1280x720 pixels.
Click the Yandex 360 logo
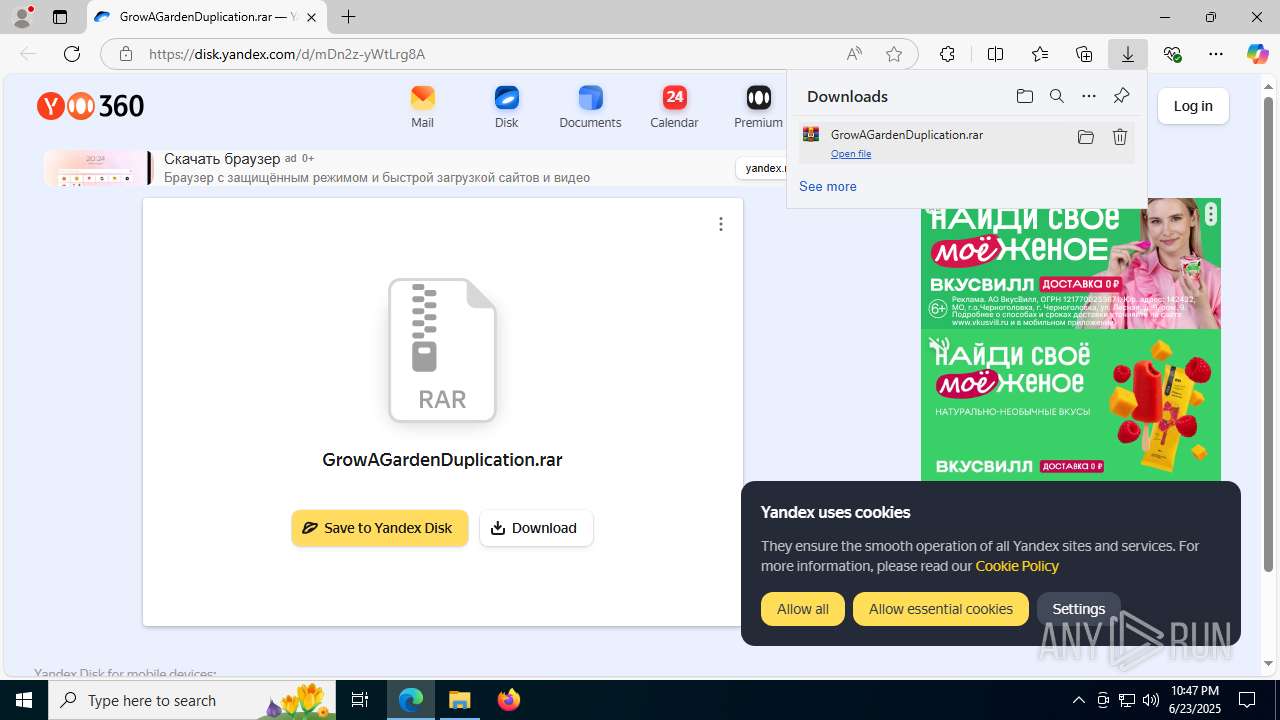click(90, 106)
